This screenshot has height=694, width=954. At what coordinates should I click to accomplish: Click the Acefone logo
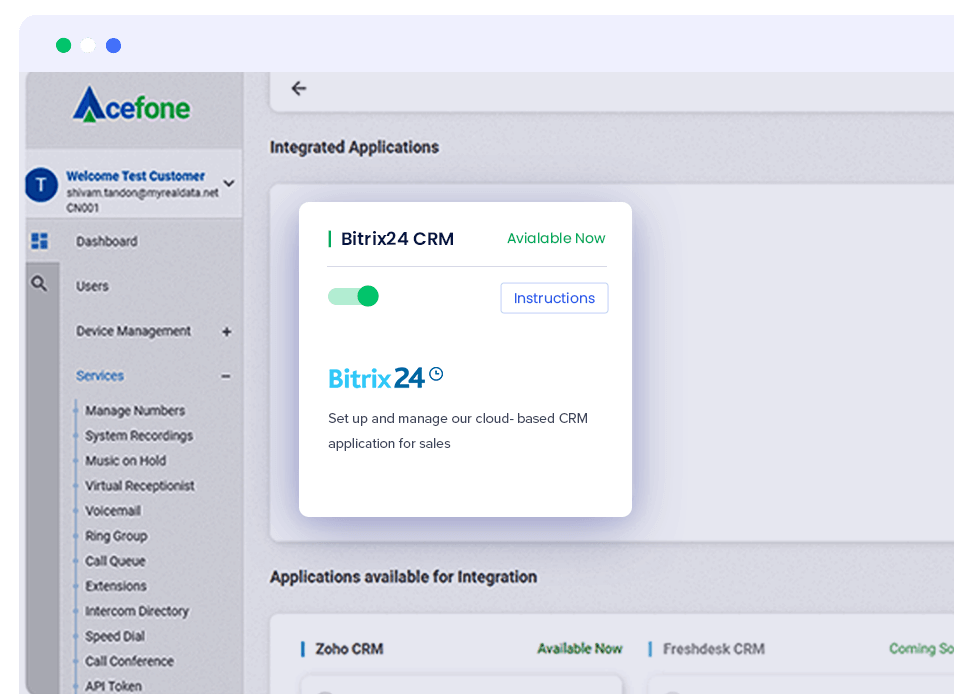click(131, 105)
